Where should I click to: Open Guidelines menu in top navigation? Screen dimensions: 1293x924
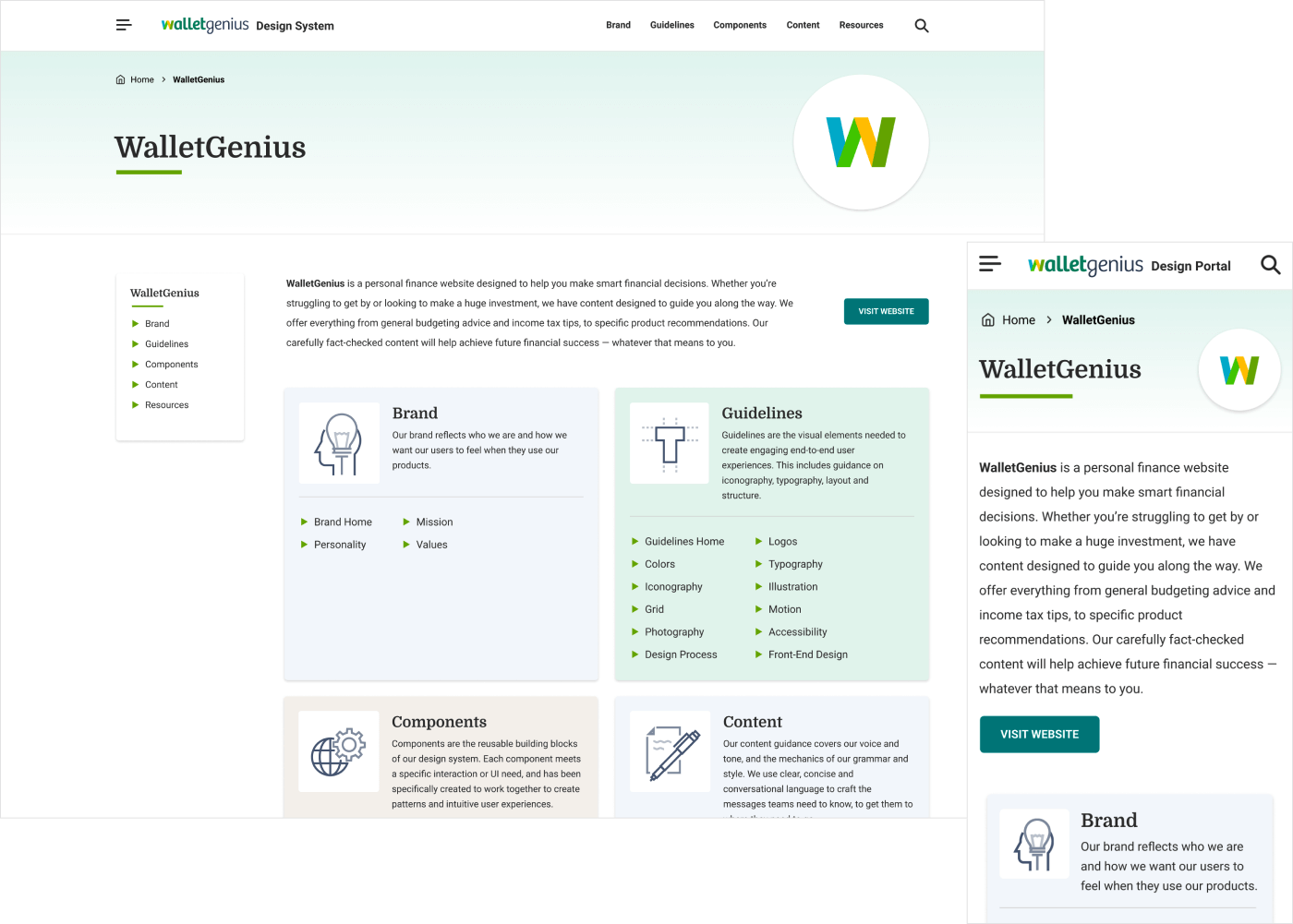(671, 25)
